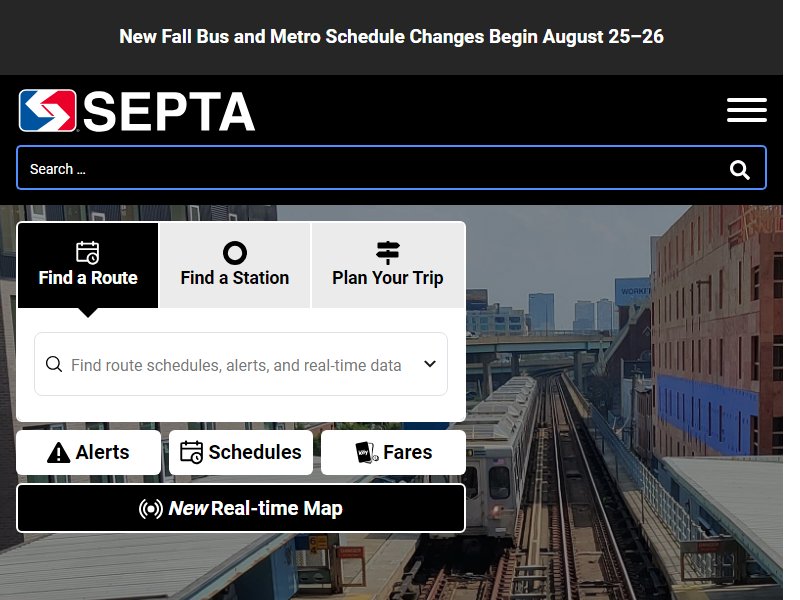The width and height of the screenshot is (800, 600).
Task: Click the fall schedule changes announcement
Action: pyautogui.click(x=391, y=37)
